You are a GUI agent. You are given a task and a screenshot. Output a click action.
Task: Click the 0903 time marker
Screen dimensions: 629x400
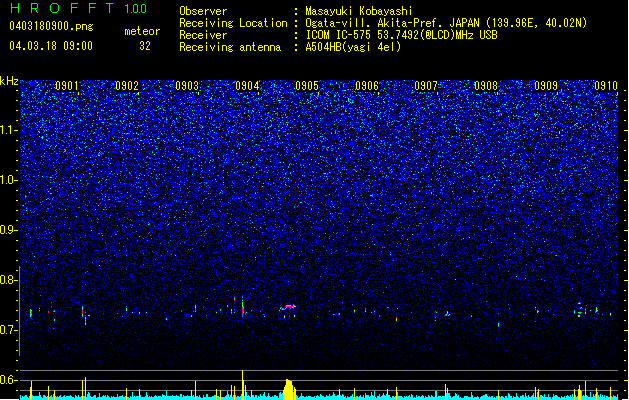coord(187,86)
